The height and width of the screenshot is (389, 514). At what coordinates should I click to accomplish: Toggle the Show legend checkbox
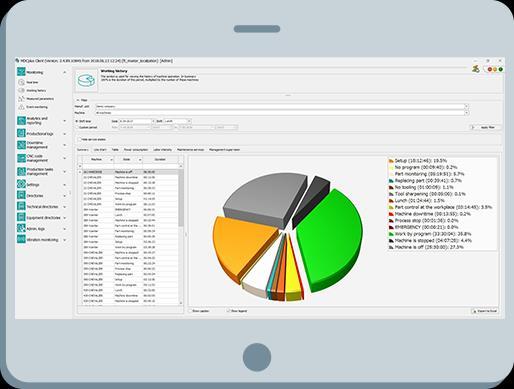pyautogui.click(x=228, y=311)
